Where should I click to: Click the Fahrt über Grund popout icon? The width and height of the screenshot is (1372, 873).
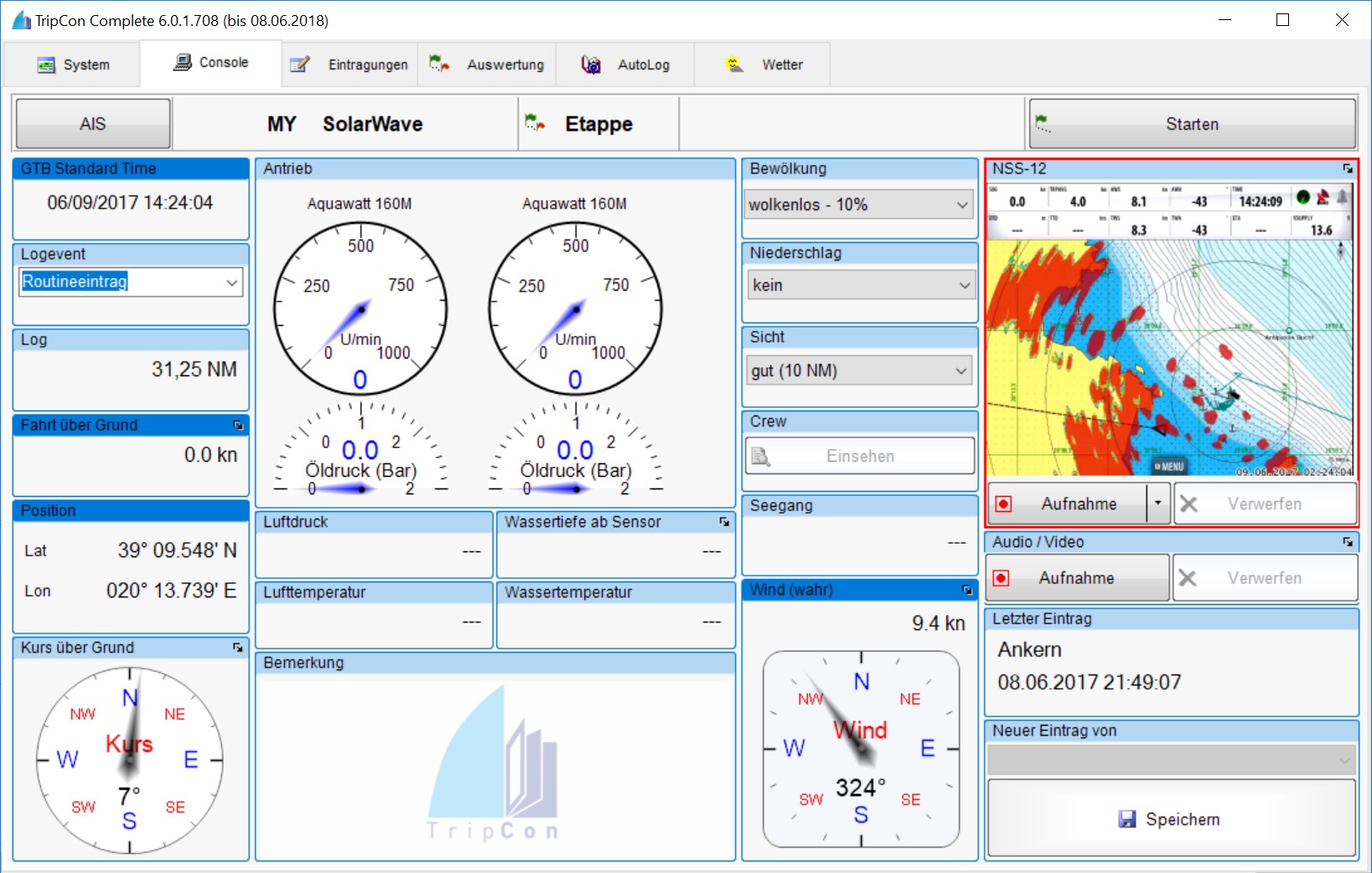(x=238, y=426)
